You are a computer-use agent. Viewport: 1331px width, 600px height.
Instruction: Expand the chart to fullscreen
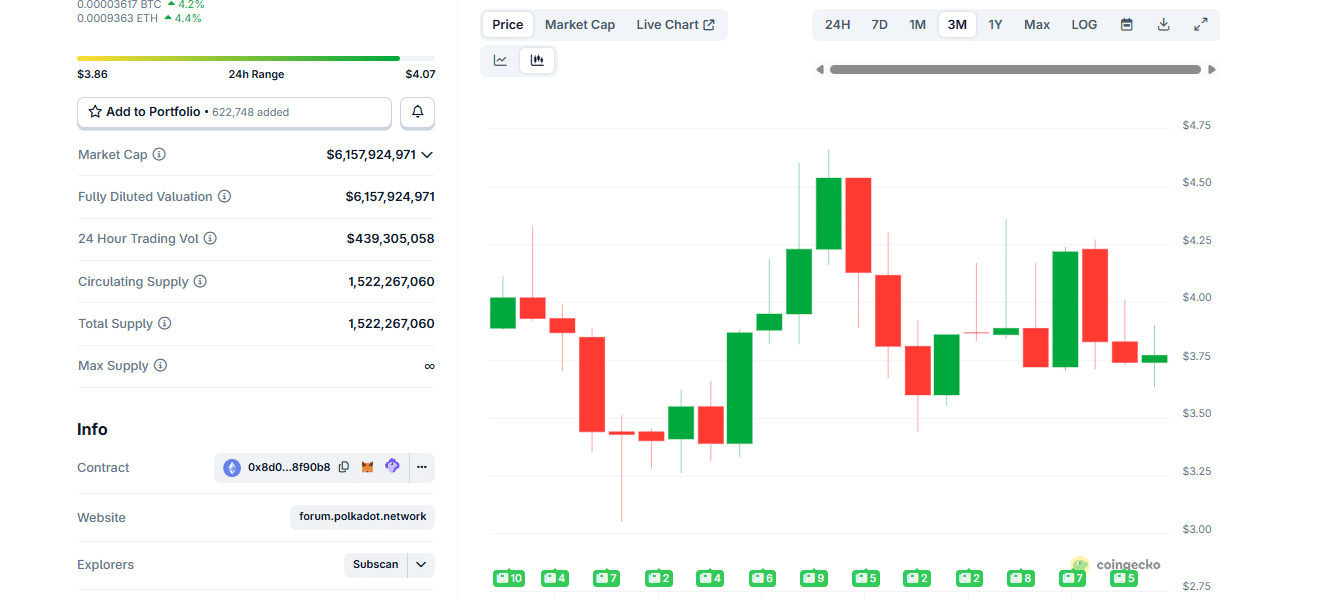1201,25
